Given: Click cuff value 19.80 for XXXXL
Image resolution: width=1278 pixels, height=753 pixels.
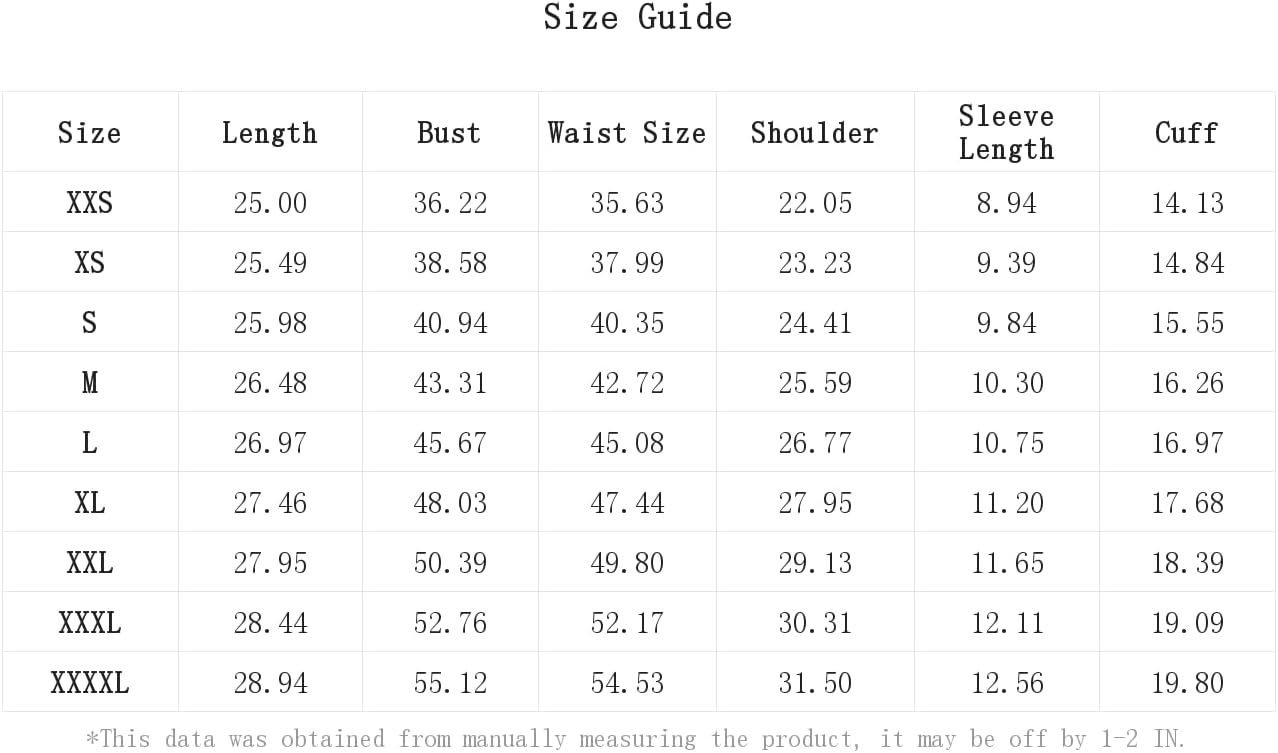Looking at the screenshot, I should [1187, 683].
